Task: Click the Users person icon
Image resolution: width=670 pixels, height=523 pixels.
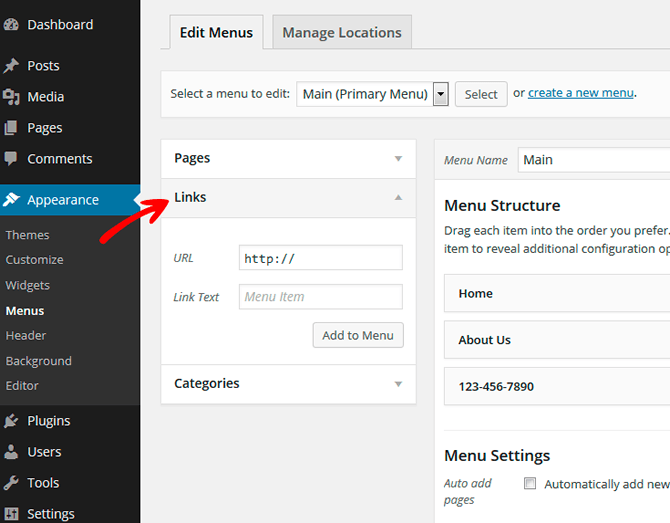Action: click(x=11, y=452)
